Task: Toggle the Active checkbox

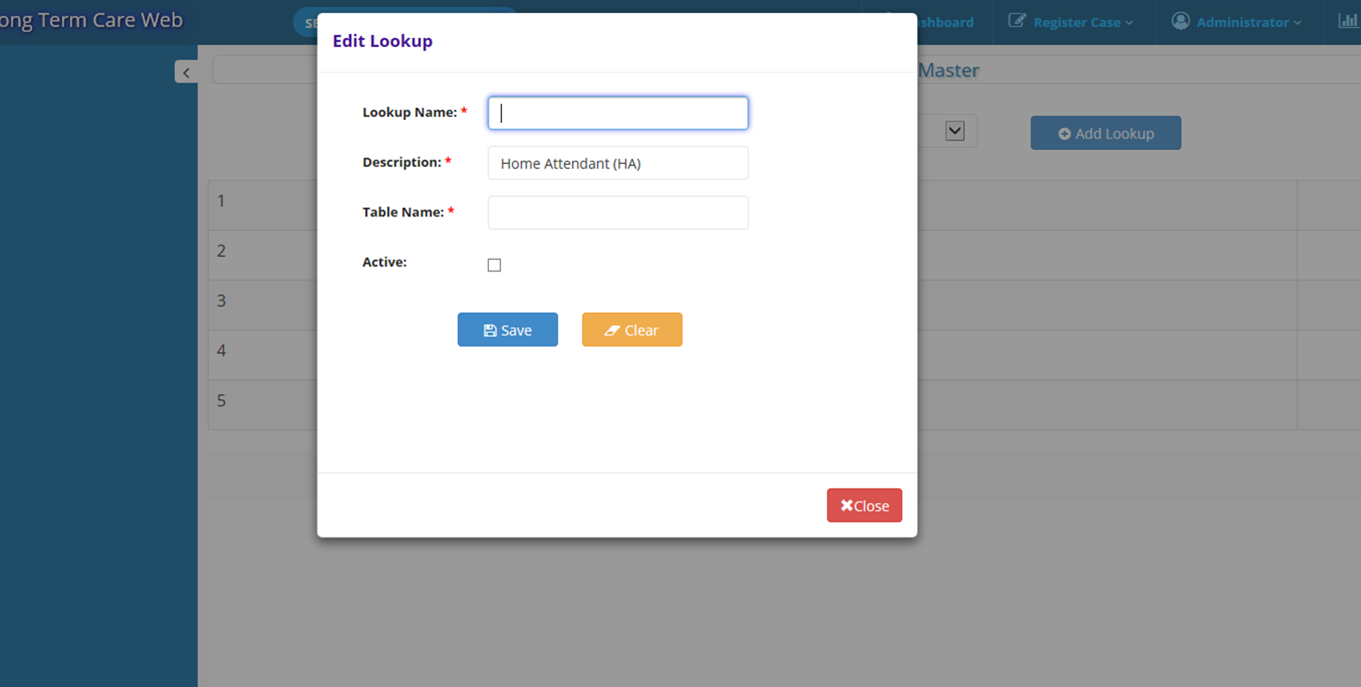Action: pyautogui.click(x=494, y=265)
